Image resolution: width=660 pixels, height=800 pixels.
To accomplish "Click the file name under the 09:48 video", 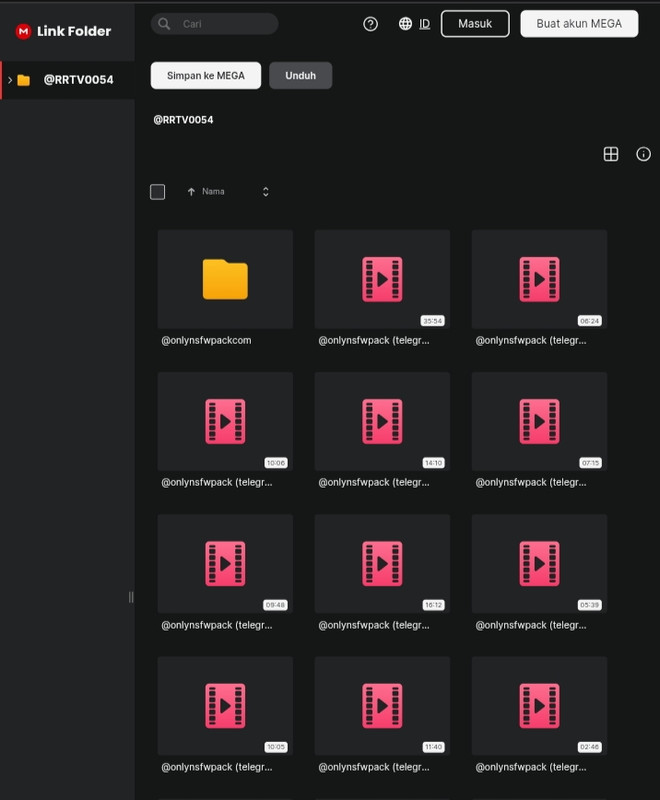I will 217,625.
